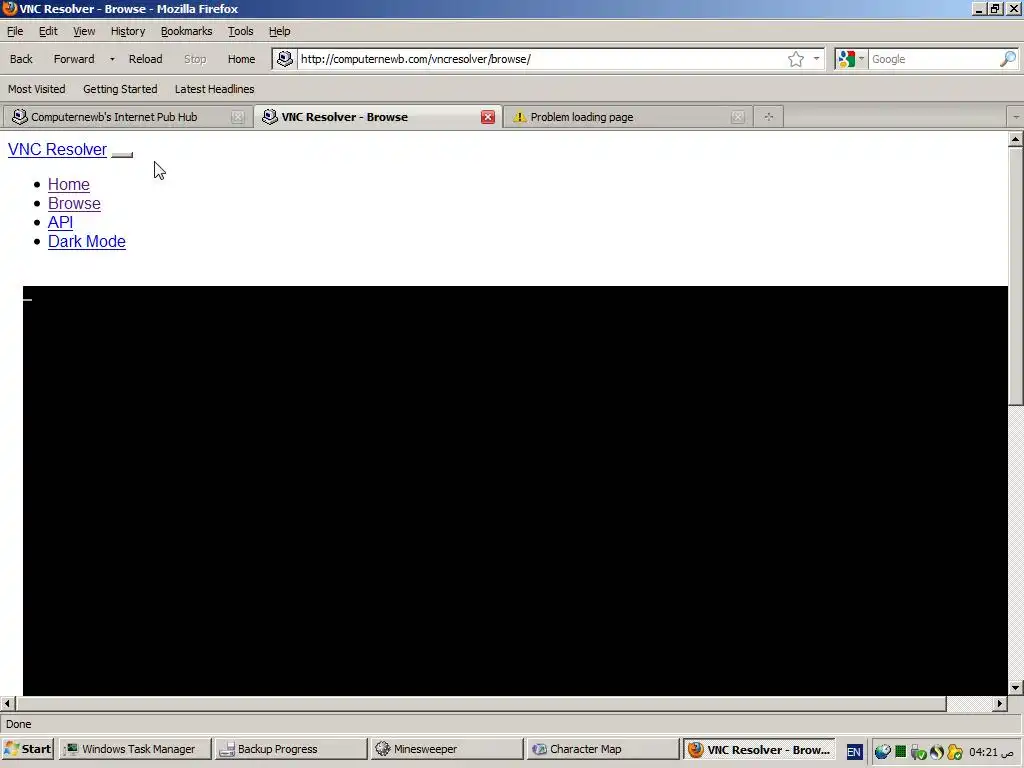Click the Google search engine icon
This screenshot has width=1024, height=768.
coord(846,59)
